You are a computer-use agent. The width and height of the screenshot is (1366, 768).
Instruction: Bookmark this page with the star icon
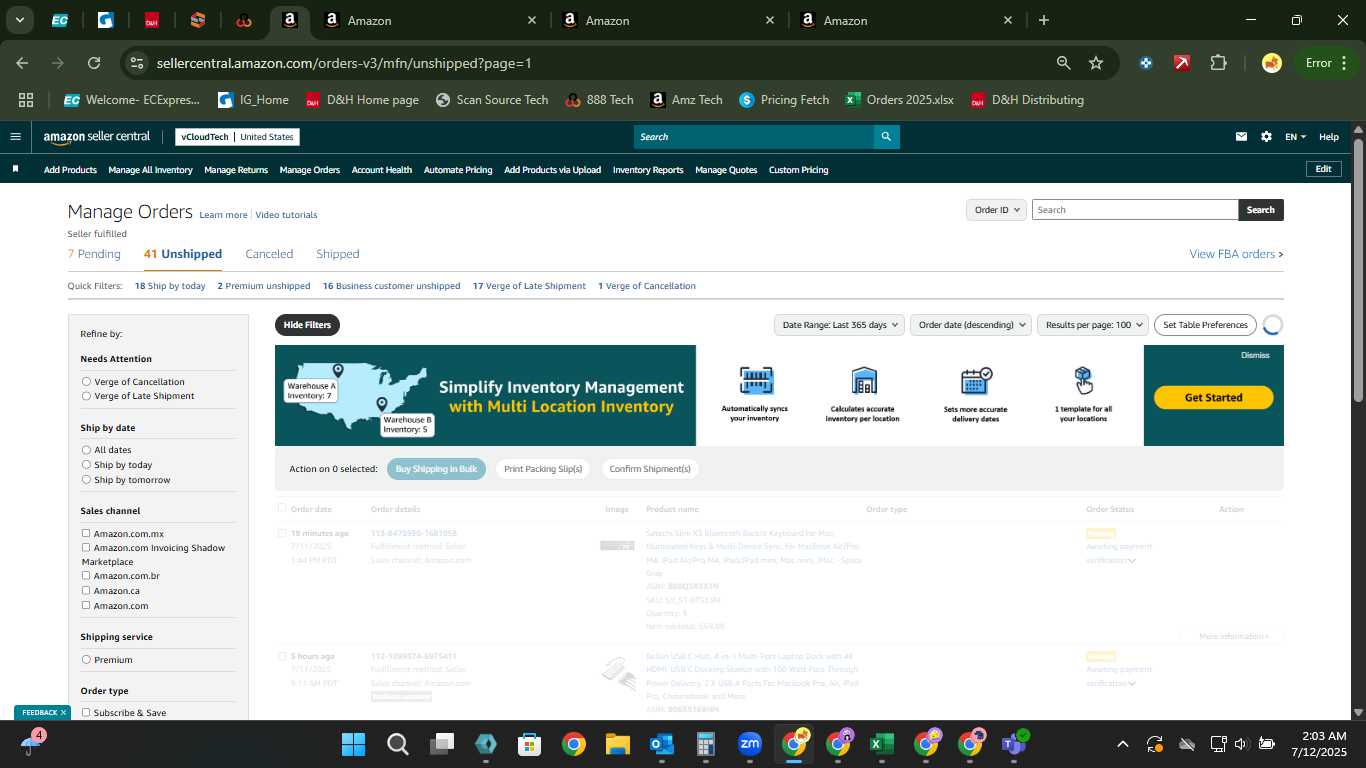(1096, 63)
